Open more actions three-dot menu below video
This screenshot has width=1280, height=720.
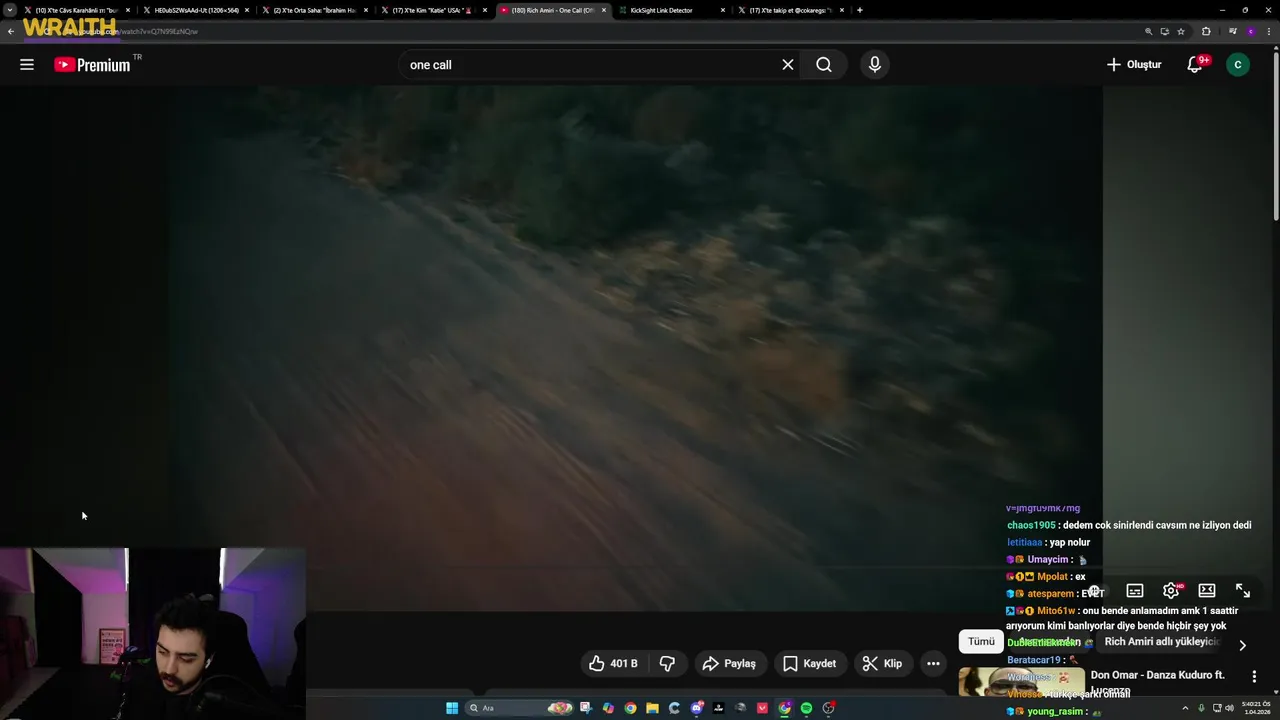pos(933,663)
